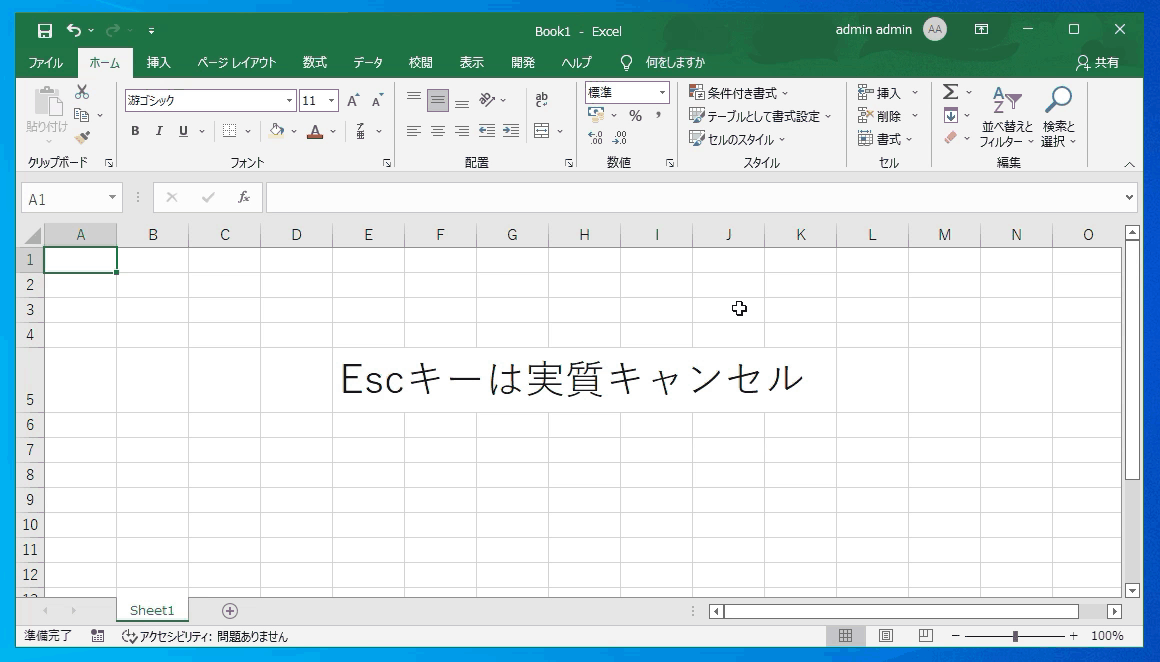Click the 共有 button
The image size is (1160, 662).
(x=1098, y=62)
